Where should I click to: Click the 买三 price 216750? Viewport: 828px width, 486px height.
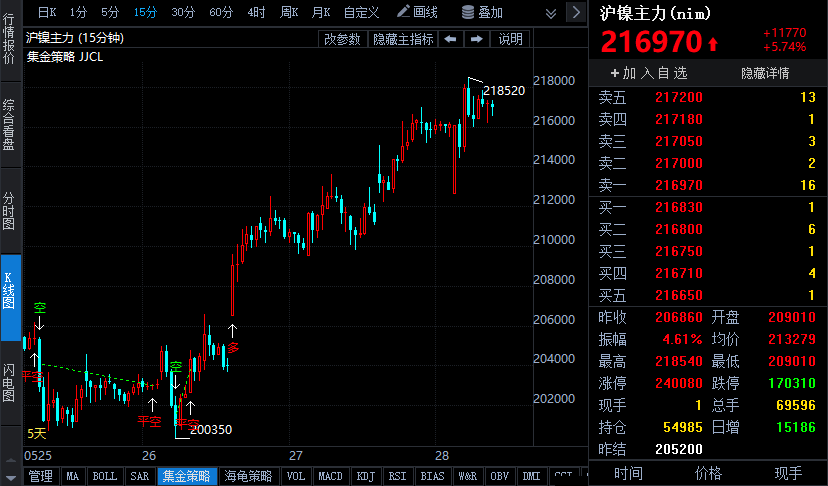[679, 251]
